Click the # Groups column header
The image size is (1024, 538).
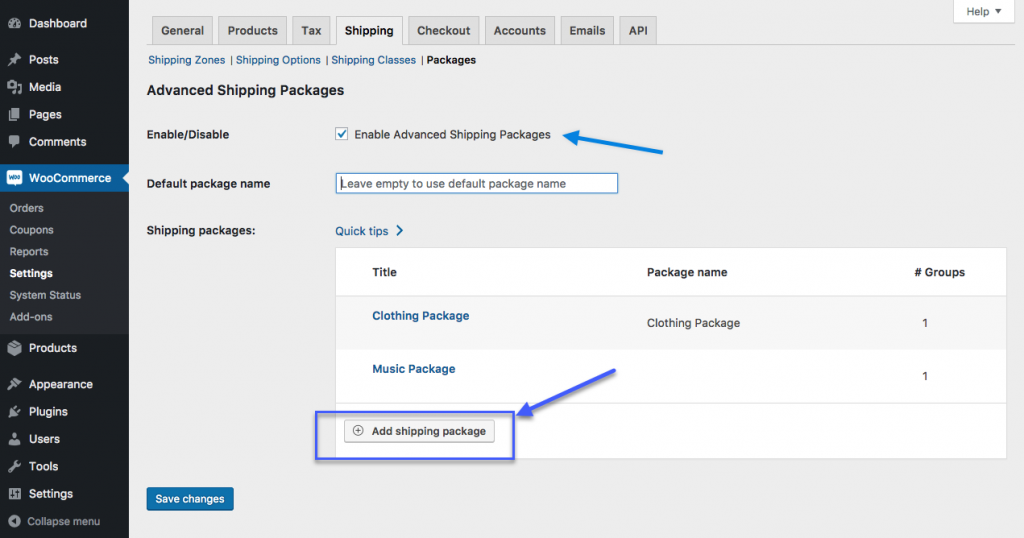tap(940, 272)
